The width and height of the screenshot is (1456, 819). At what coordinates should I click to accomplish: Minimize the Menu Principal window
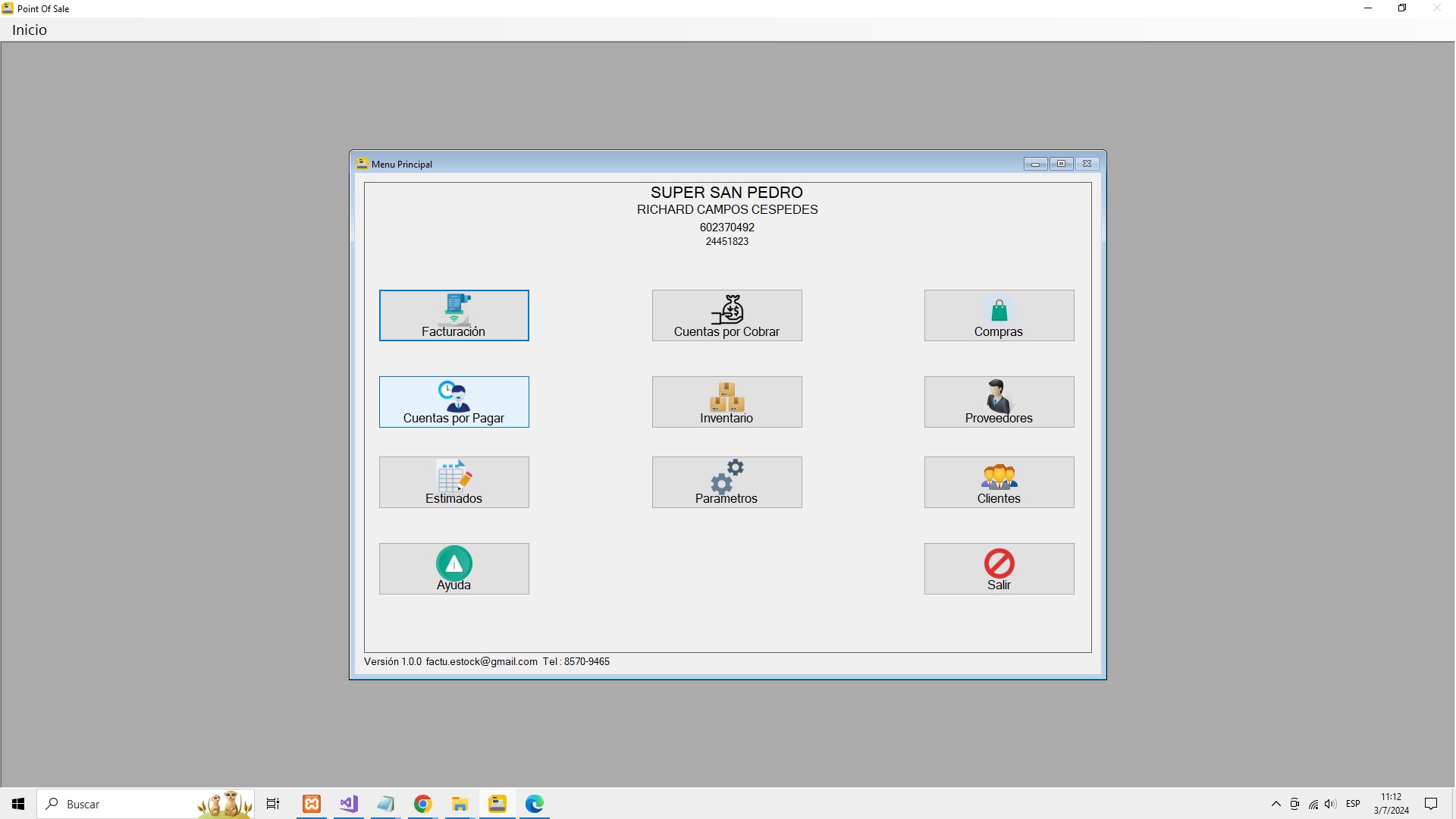[x=1035, y=164]
